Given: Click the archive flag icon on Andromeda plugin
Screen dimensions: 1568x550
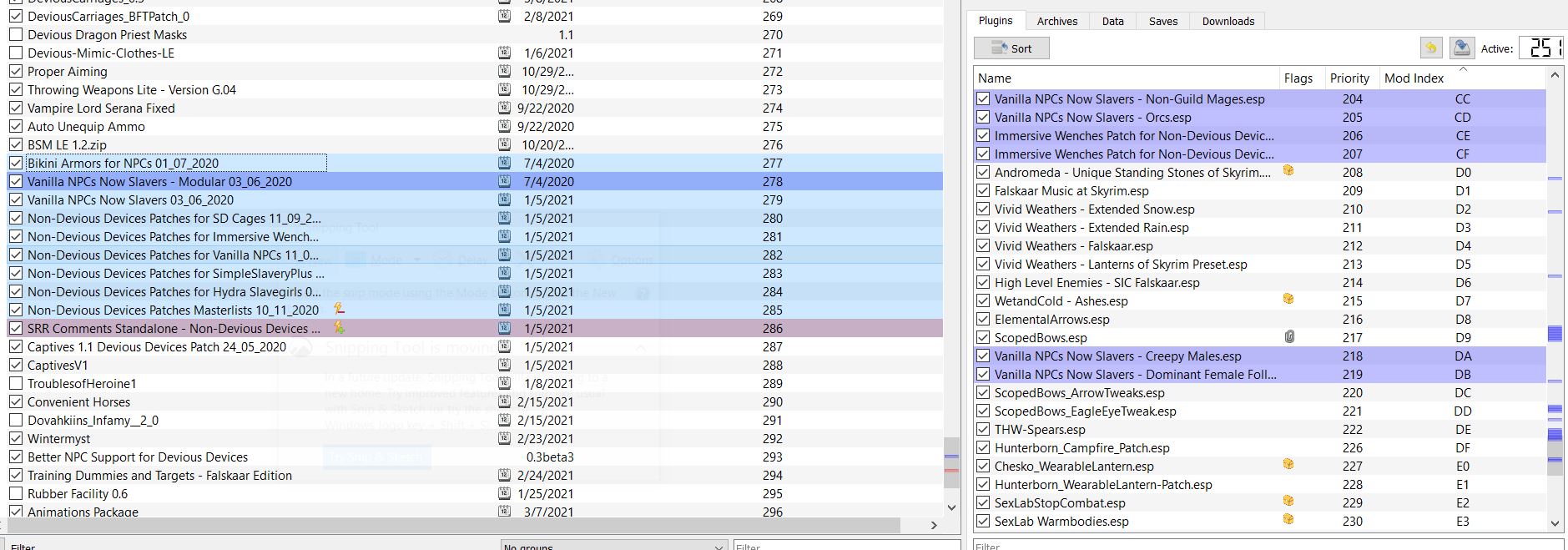Looking at the screenshot, I should tap(1288, 170).
